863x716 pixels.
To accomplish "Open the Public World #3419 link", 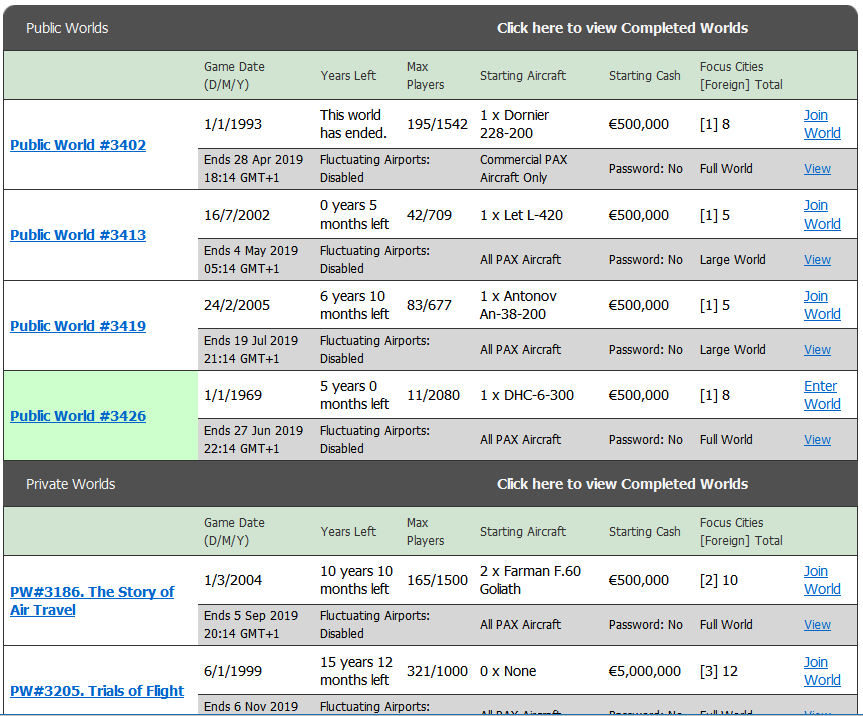I will pyautogui.click(x=78, y=326).
